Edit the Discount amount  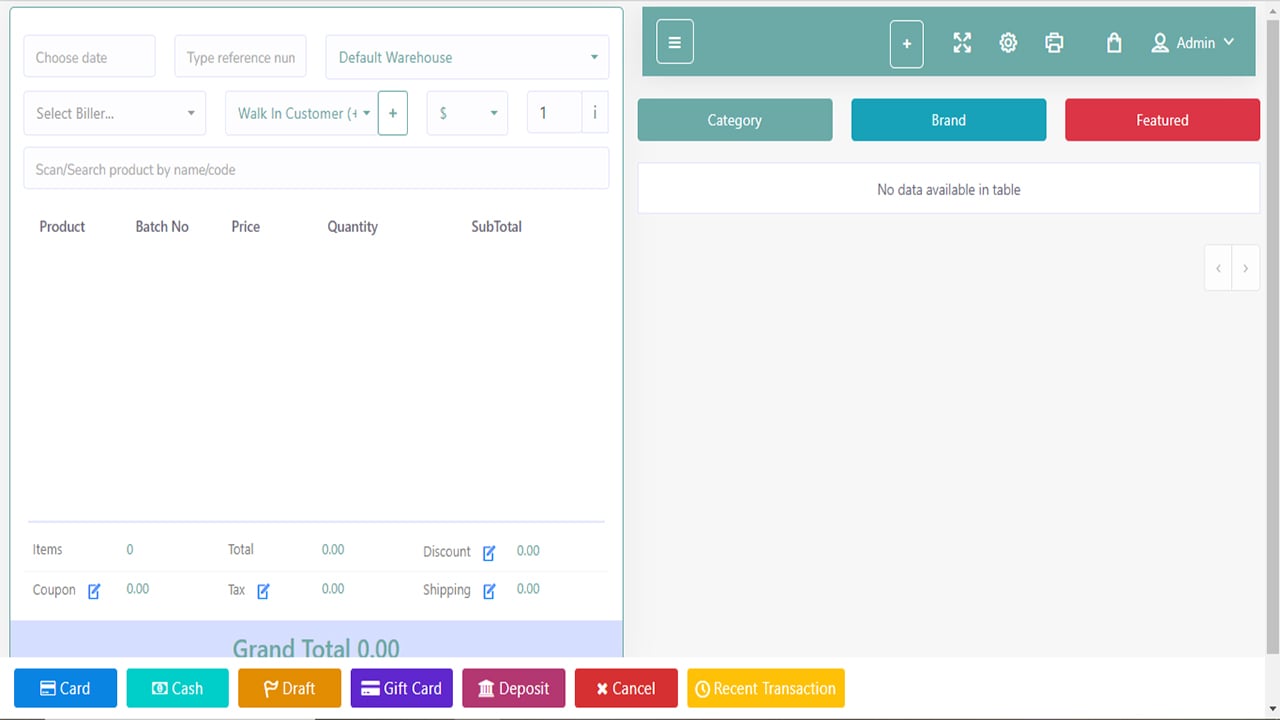[489, 553]
